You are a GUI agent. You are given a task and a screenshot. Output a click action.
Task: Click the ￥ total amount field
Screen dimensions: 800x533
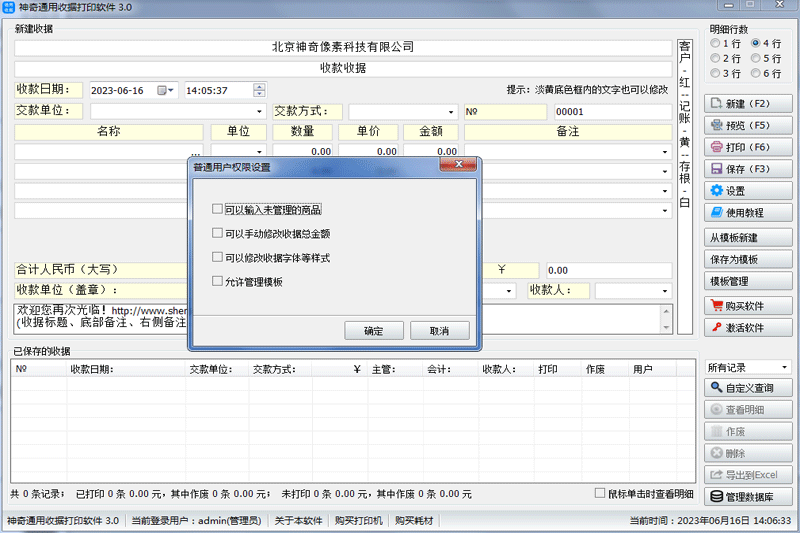click(x=609, y=270)
